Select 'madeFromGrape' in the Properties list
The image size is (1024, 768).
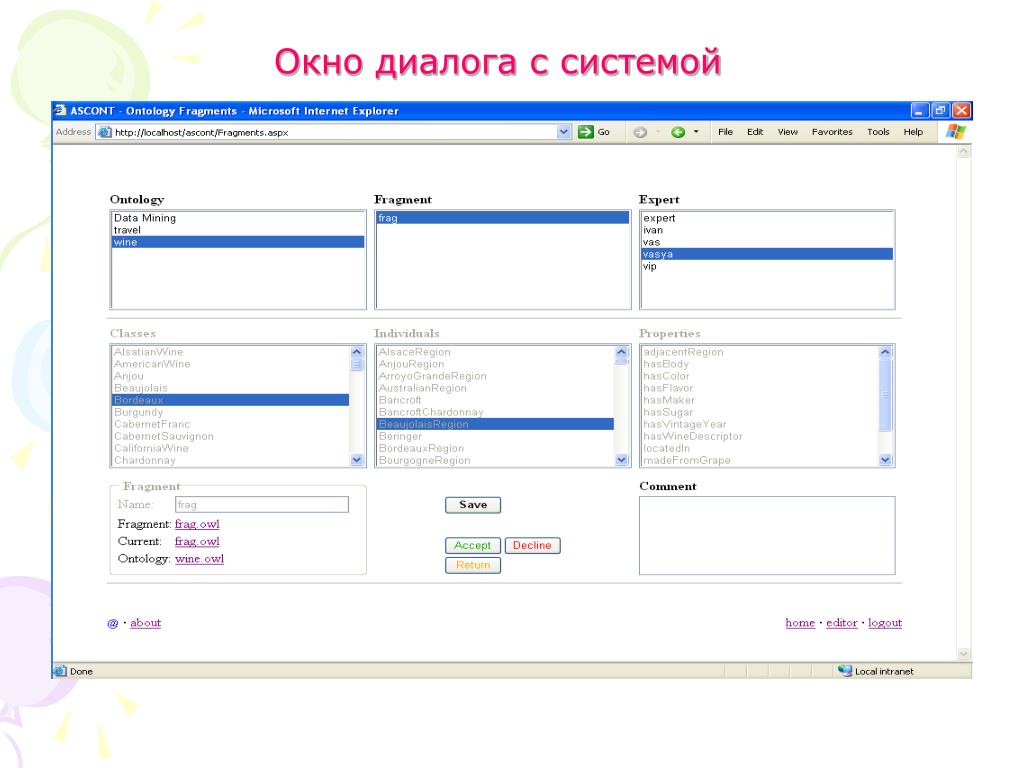pyautogui.click(x=760, y=460)
